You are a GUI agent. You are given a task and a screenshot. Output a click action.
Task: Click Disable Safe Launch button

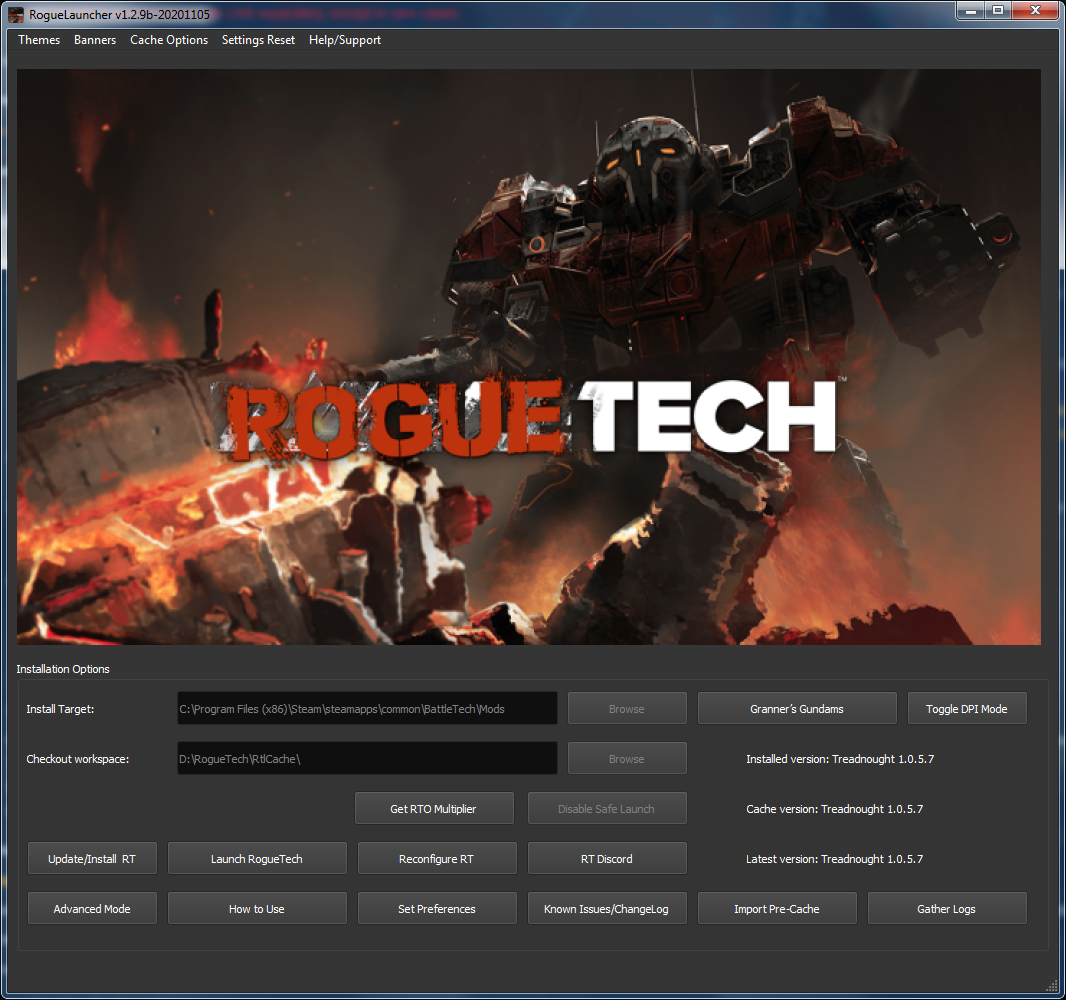pyautogui.click(x=606, y=808)
